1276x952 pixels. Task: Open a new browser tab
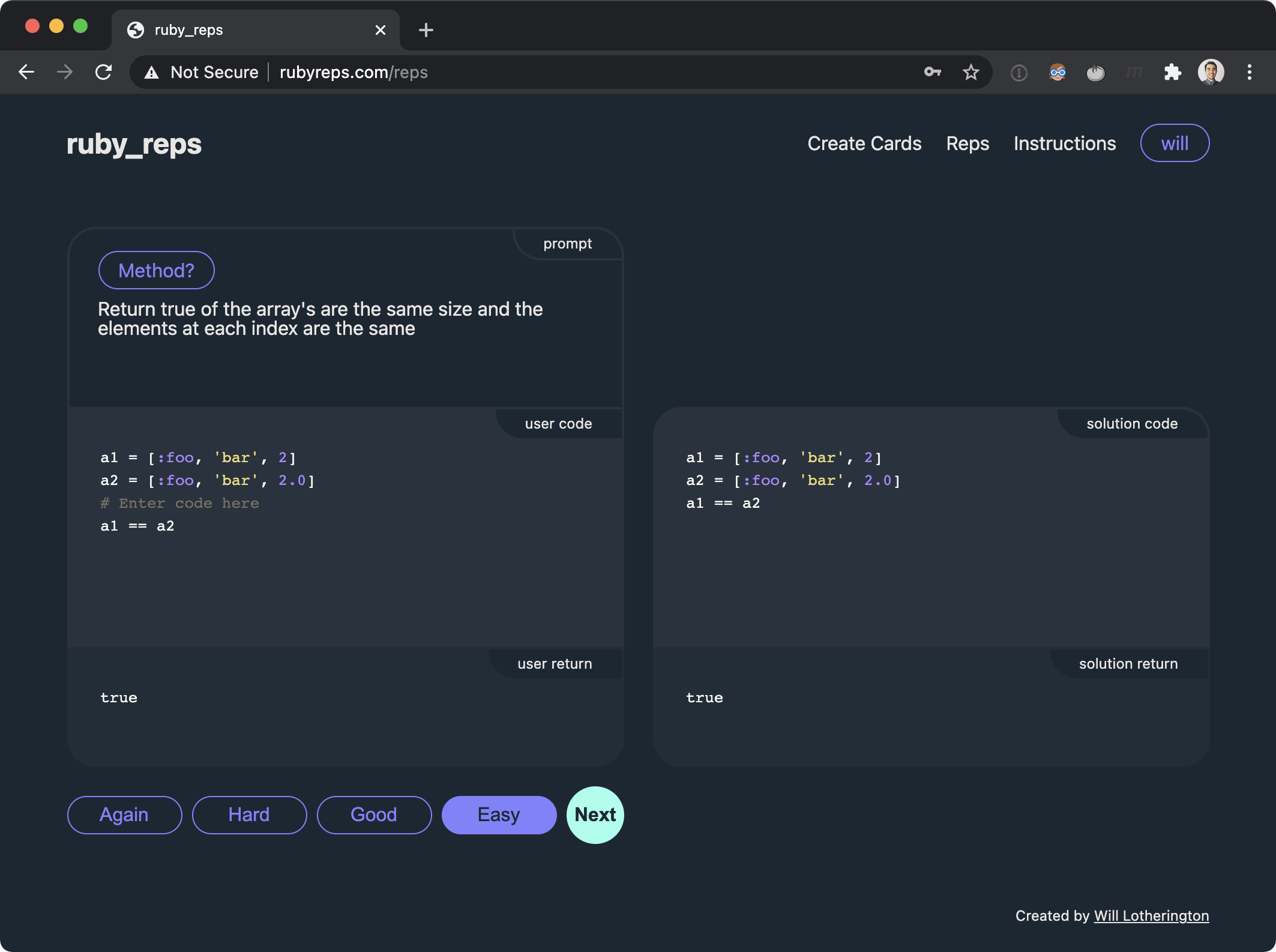pos(426,30)
